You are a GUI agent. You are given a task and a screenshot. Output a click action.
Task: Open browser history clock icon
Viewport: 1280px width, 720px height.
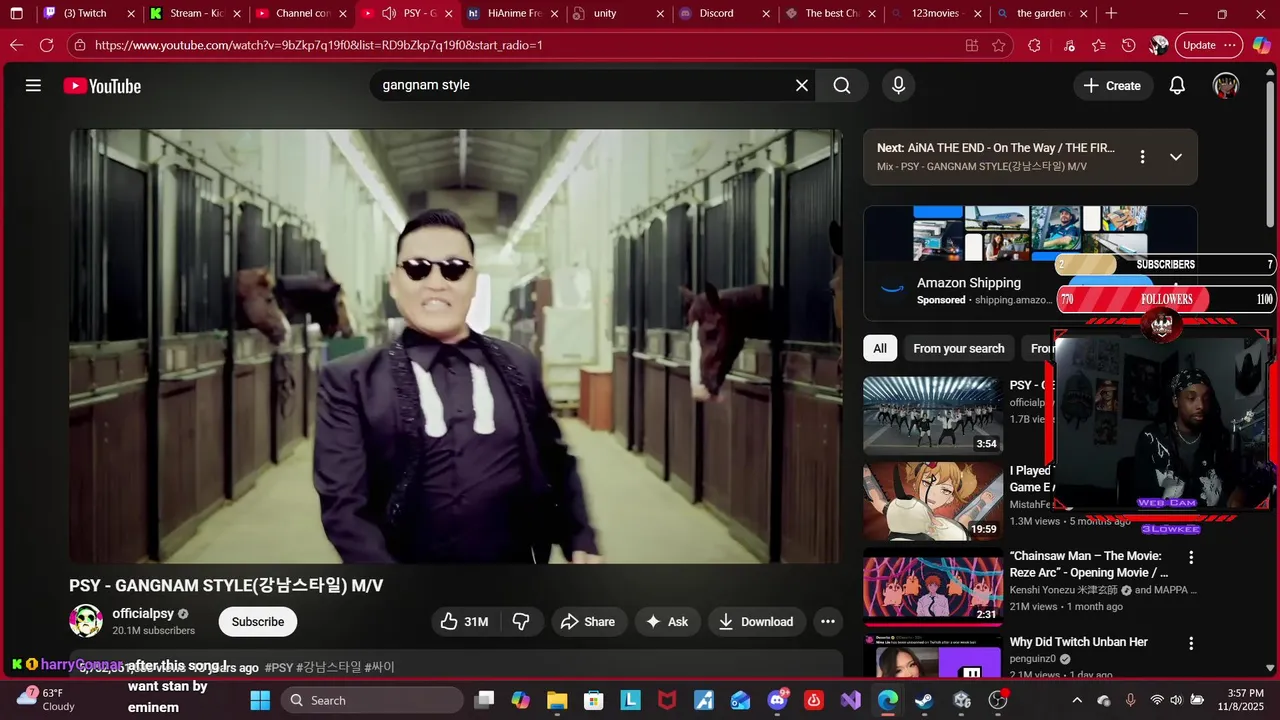coord(1128,45)
